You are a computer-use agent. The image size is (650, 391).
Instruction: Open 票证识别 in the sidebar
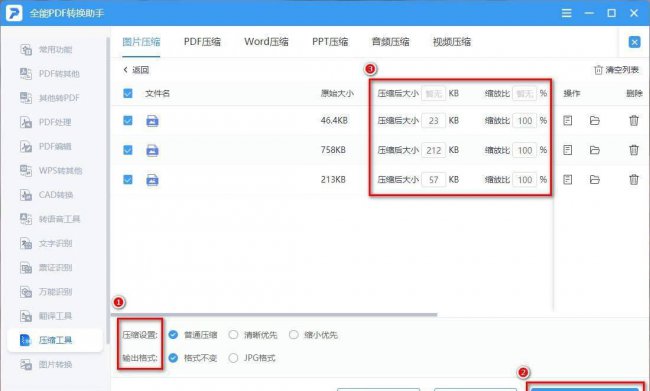click(46, 267)
